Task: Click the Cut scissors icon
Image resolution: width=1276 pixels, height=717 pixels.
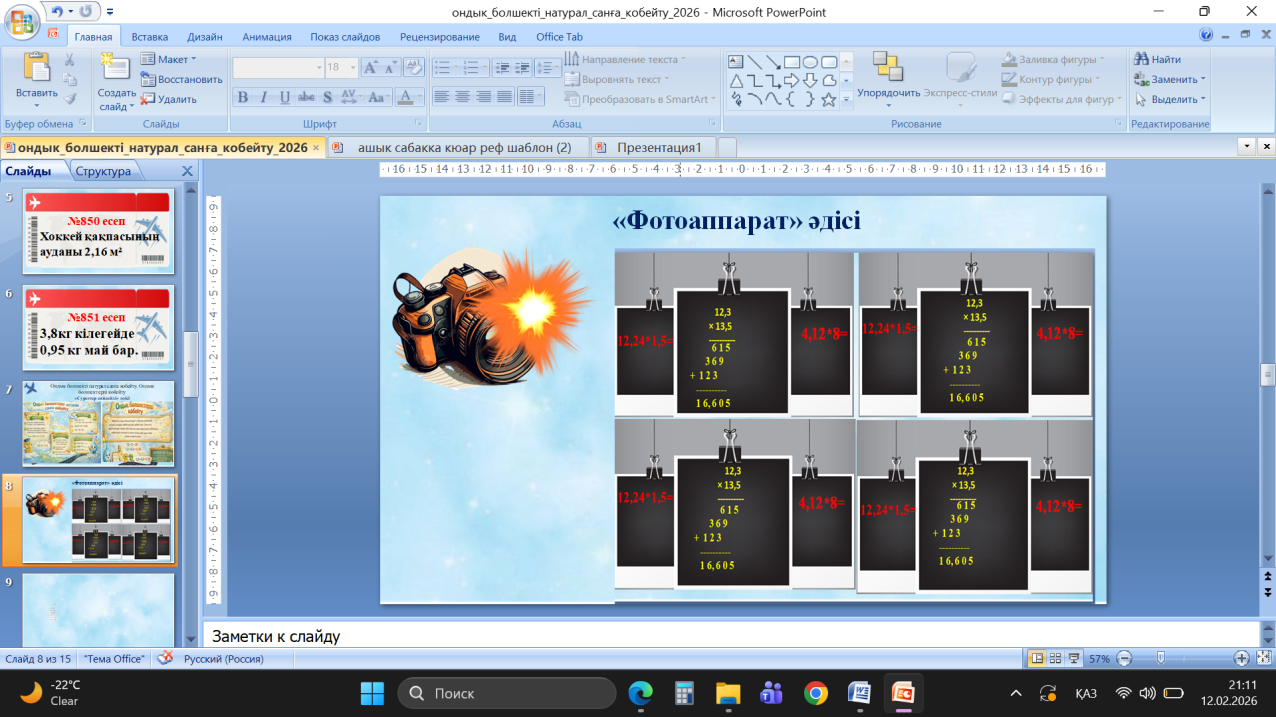Action: [x=70, y=60]
